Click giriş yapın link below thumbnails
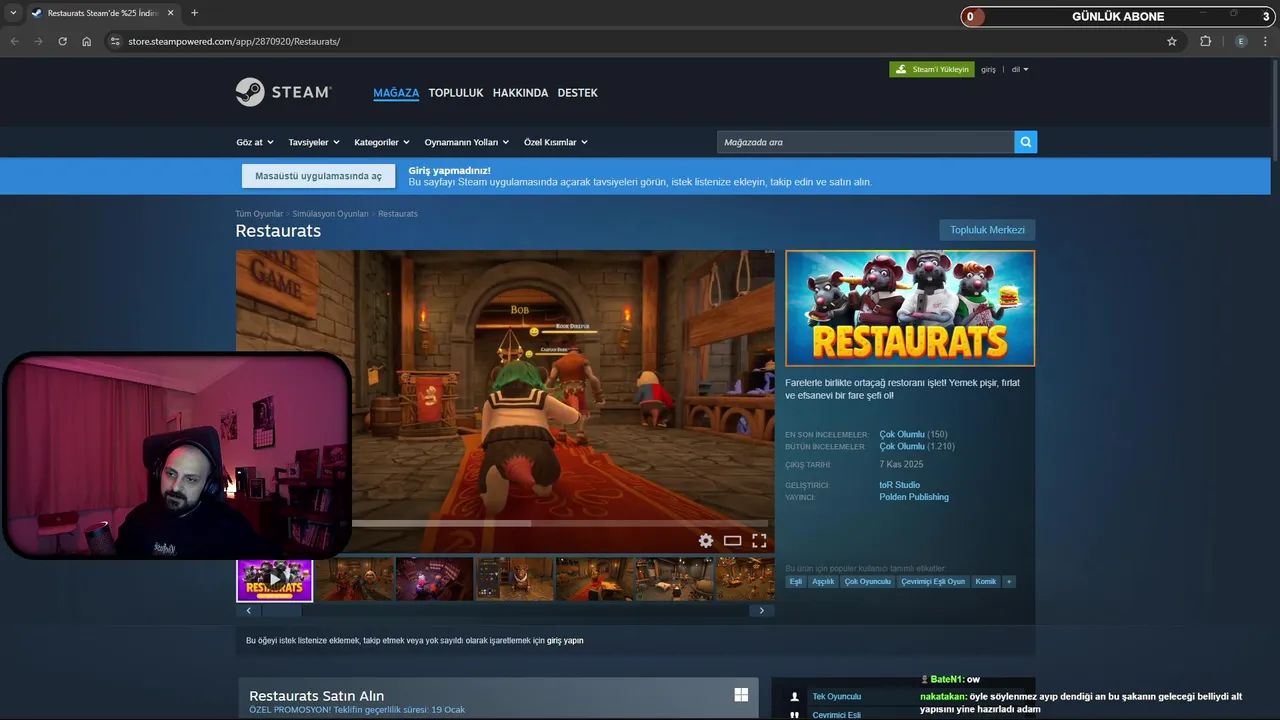The image size is (1280, 720). tap(565, 640)
